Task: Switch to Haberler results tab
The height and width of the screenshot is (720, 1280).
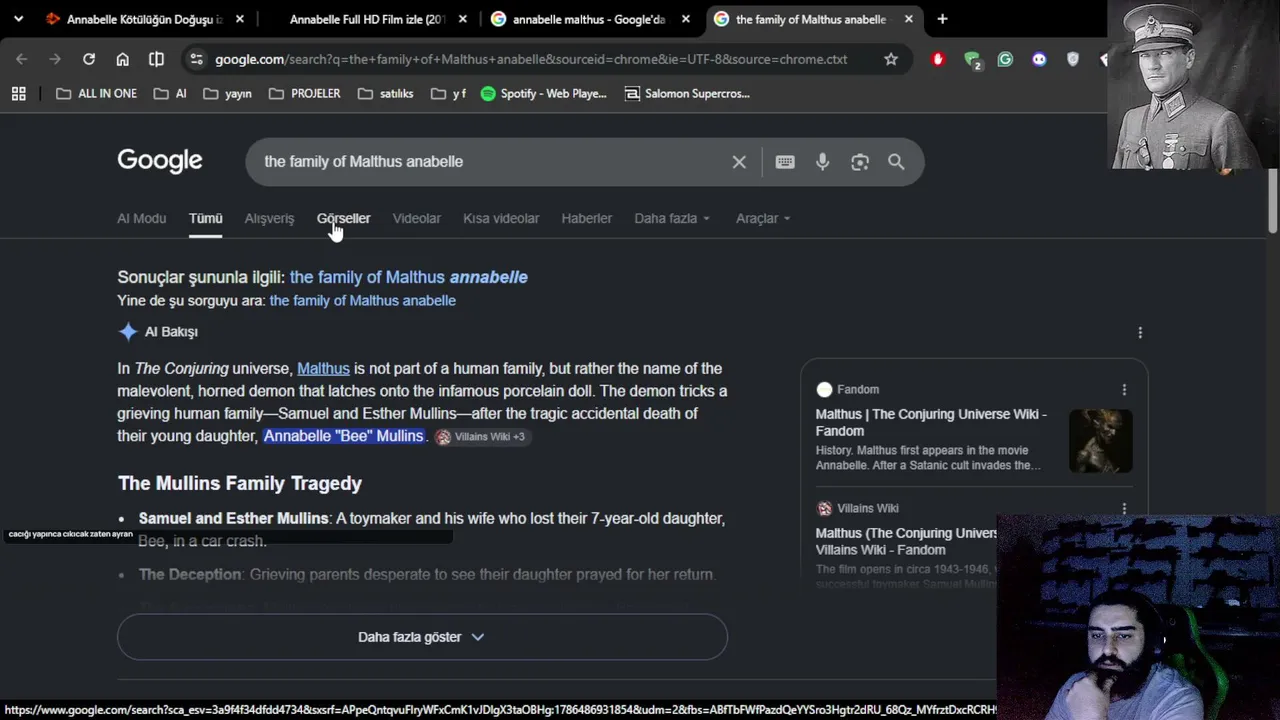Action: [586, 218]
